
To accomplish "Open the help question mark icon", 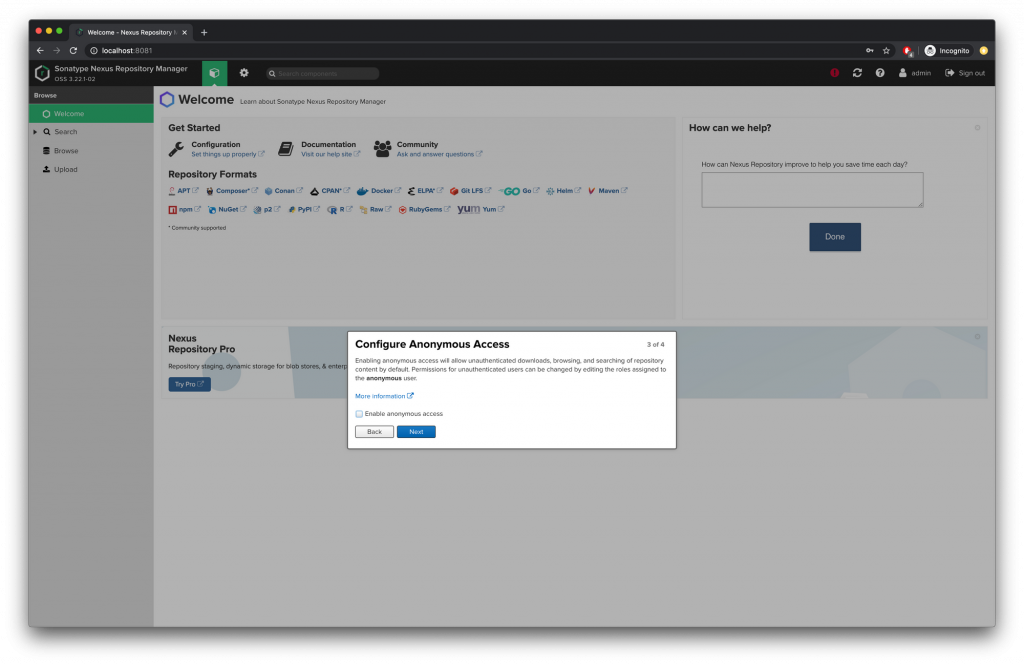I will point(880,73).
